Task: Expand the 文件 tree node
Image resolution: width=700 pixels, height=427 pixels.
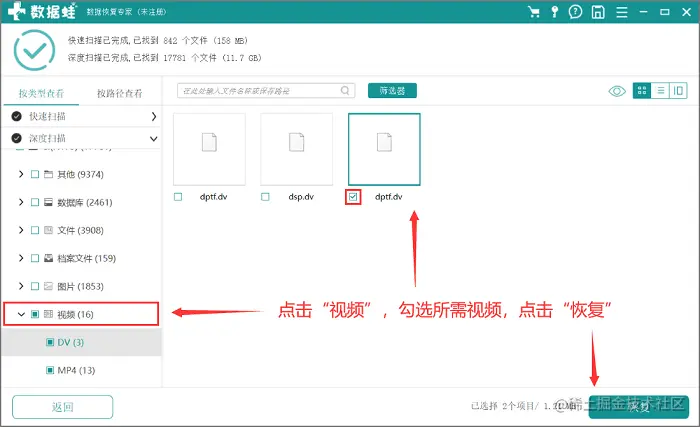Action: pos(21,230)
